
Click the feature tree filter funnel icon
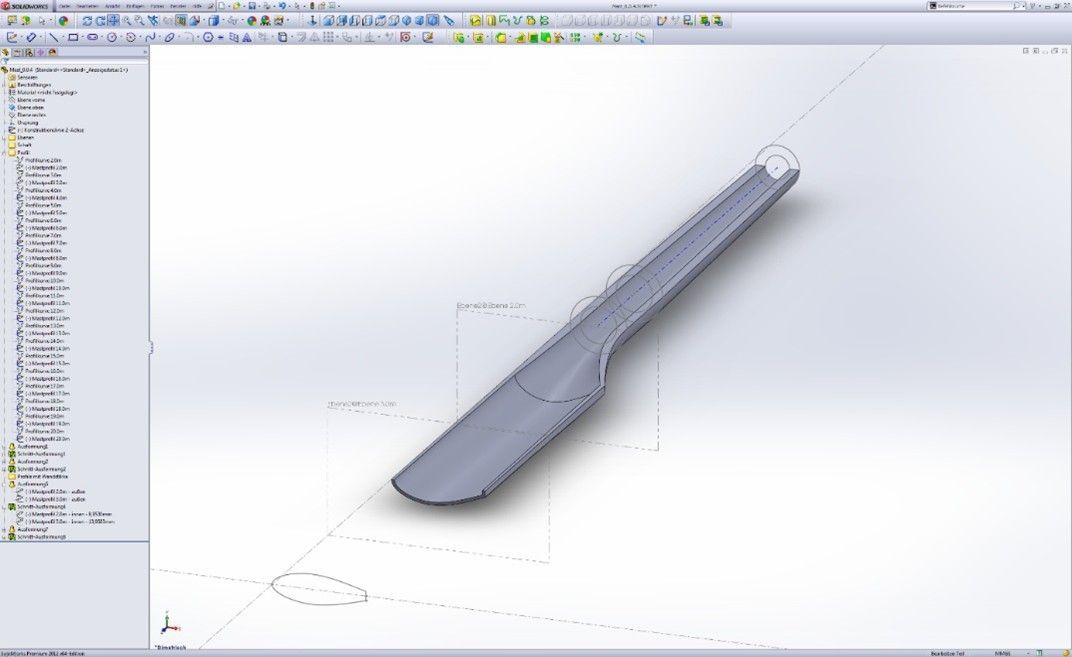(5, 61)
